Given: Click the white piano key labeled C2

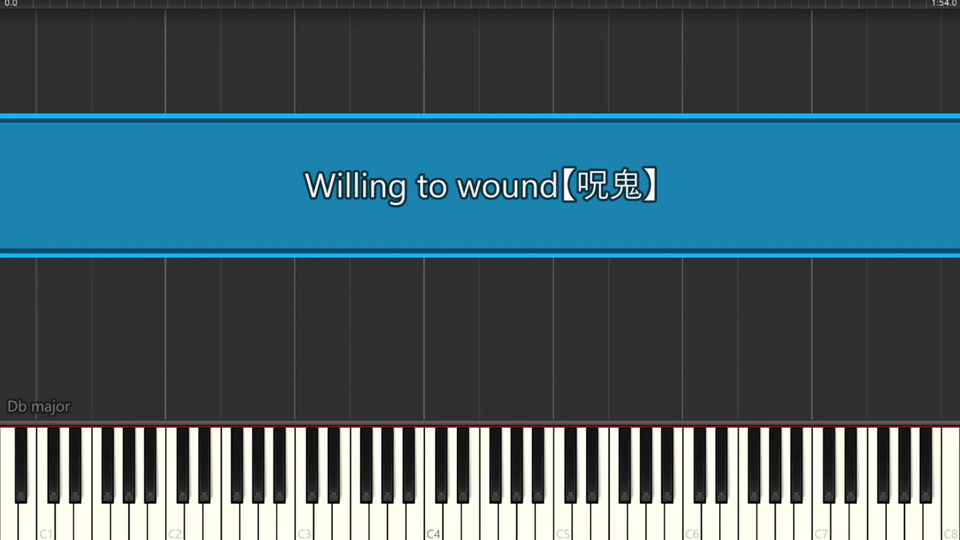Looking at the screenshot, I should (x=175, y=520).
